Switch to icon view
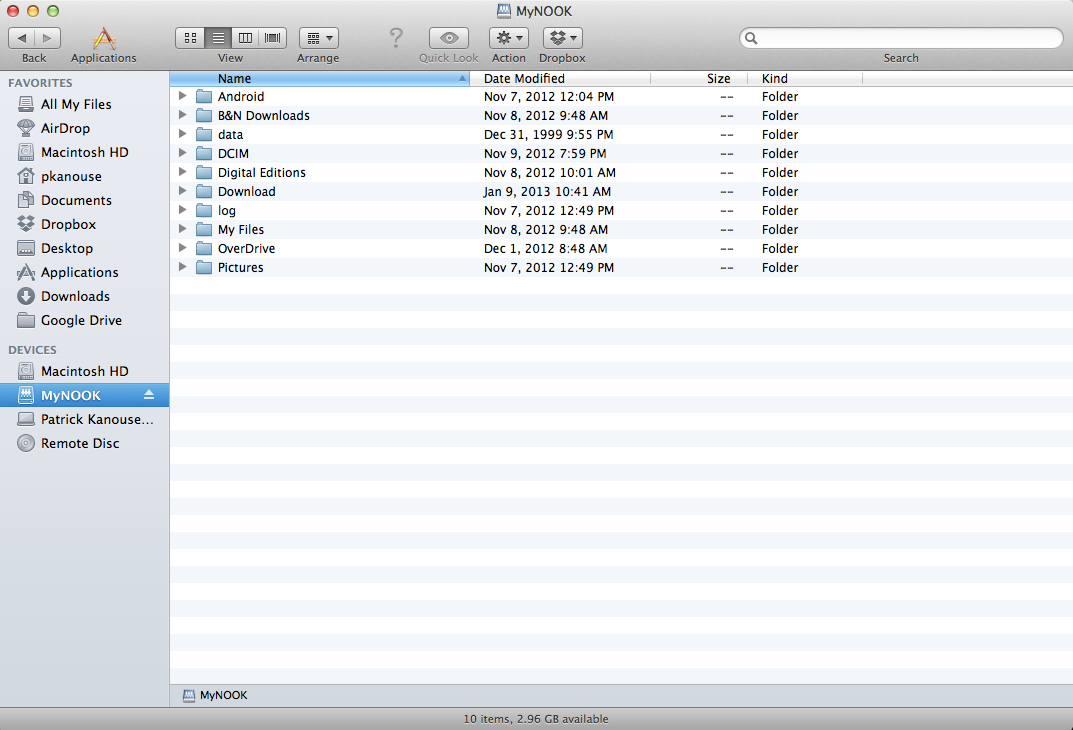 click(190, 38)
